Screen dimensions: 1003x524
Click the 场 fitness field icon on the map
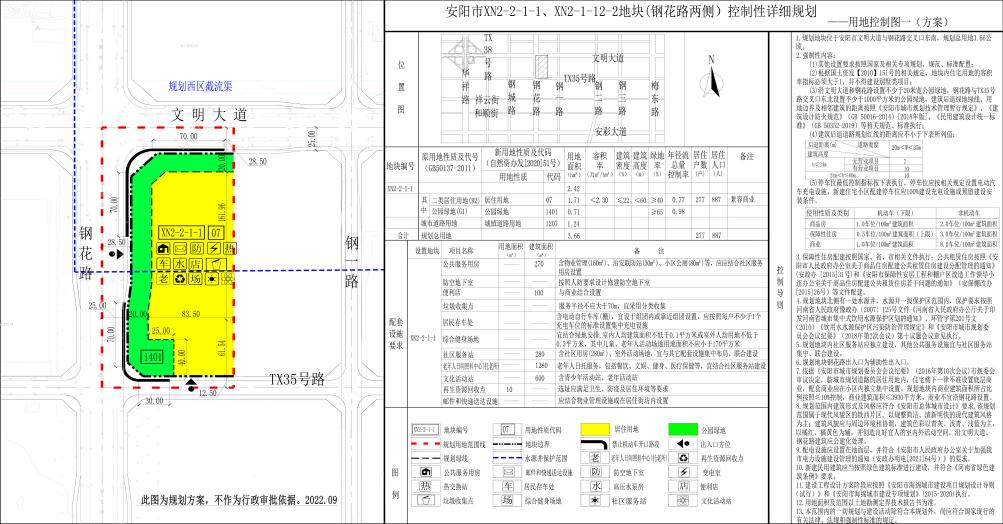click(196, 279)
